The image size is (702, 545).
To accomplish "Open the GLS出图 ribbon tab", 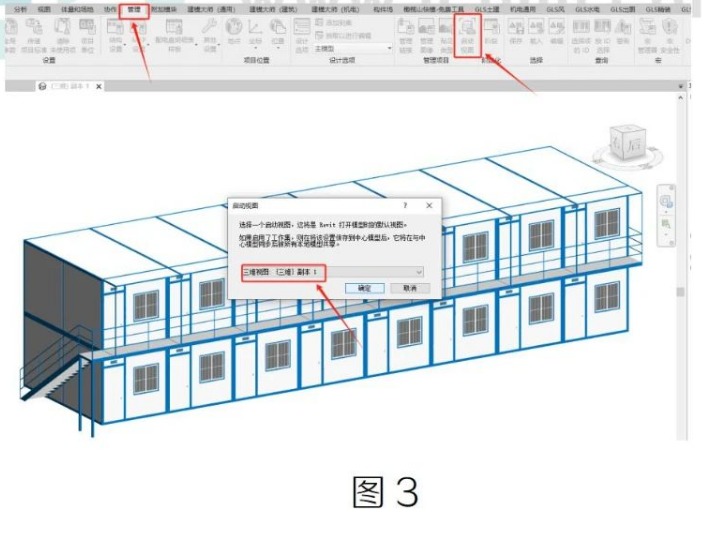I will tap(623, 9).
